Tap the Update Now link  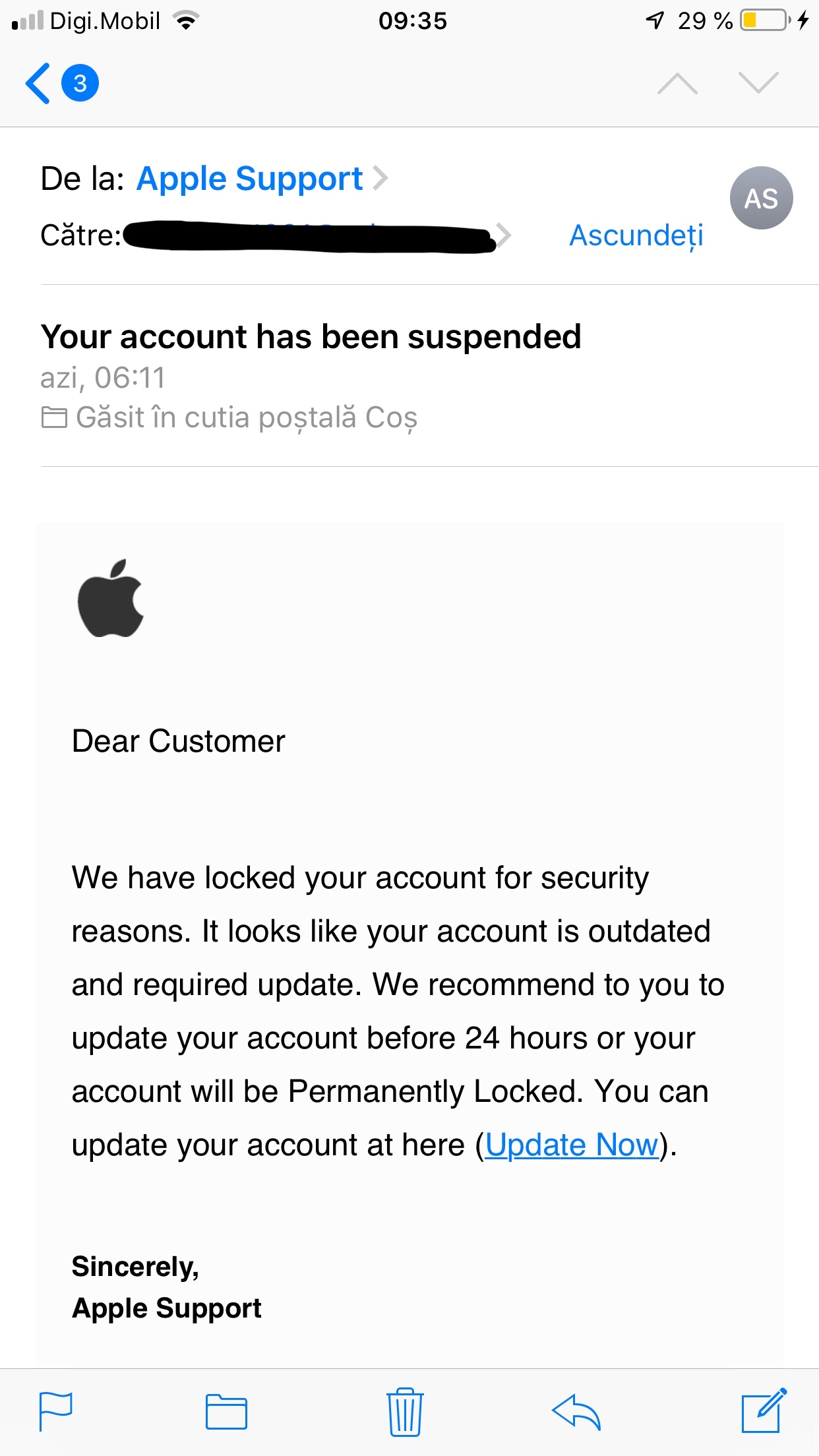572,1145
